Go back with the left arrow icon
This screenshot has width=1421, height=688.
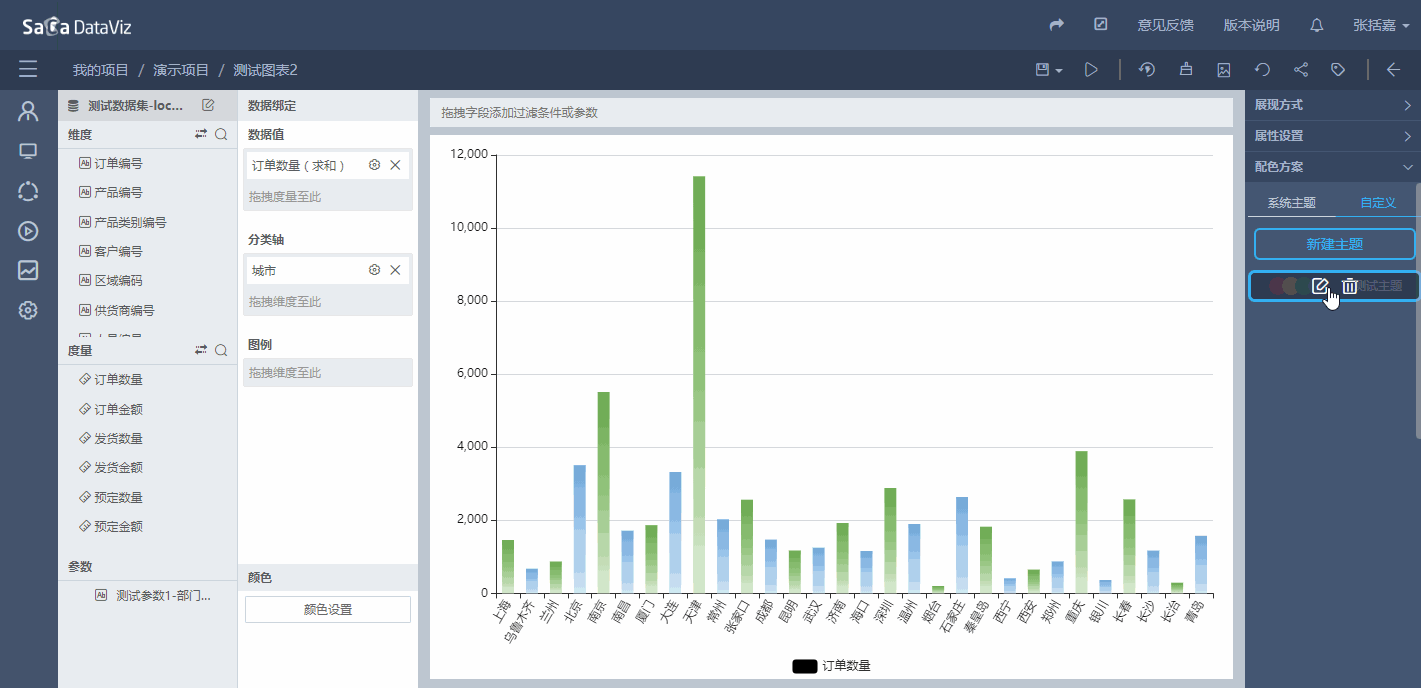coord(1393,70)
